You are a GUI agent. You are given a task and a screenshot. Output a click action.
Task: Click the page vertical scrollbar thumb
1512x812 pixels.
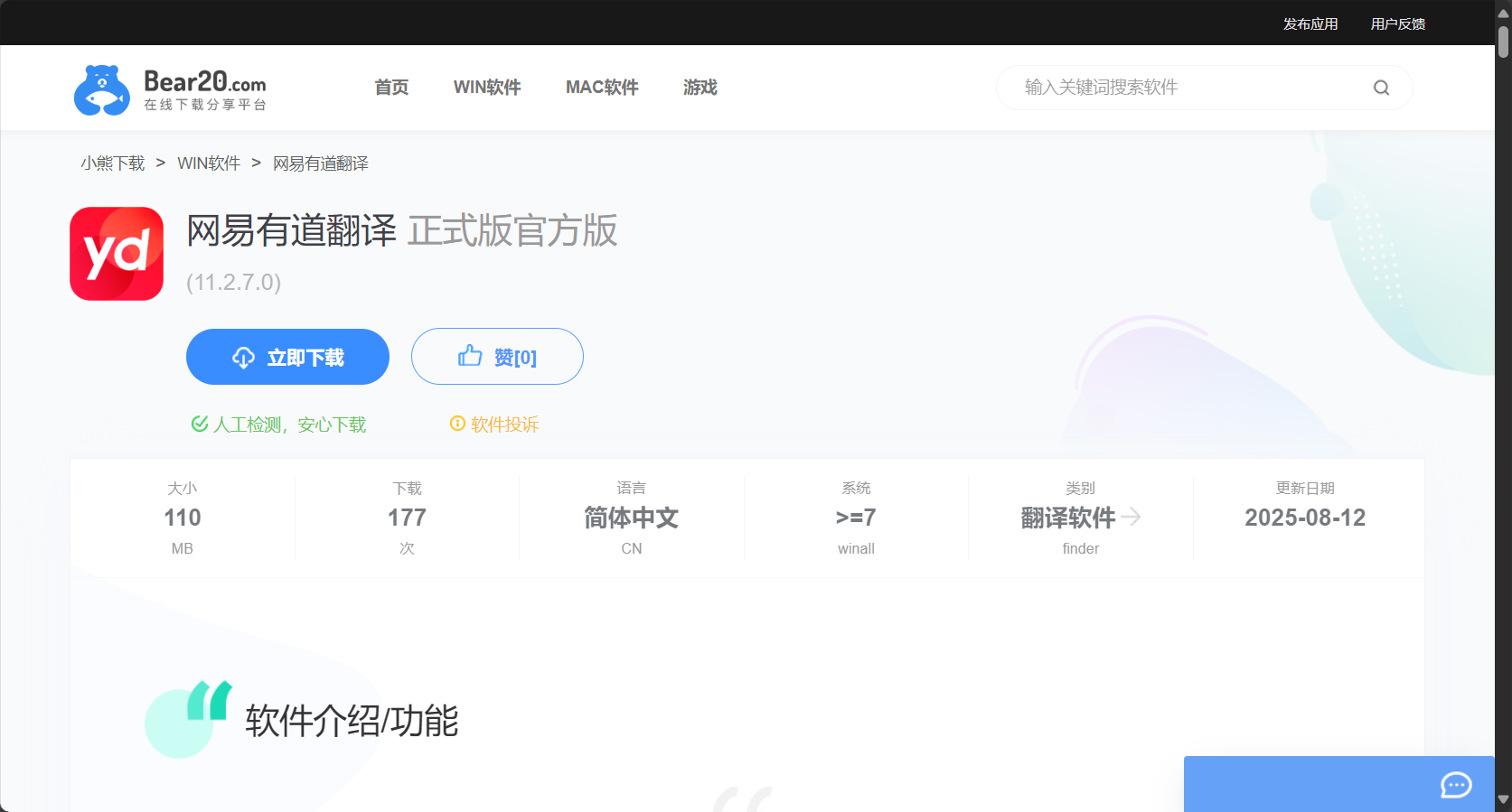pos(1504,42)
